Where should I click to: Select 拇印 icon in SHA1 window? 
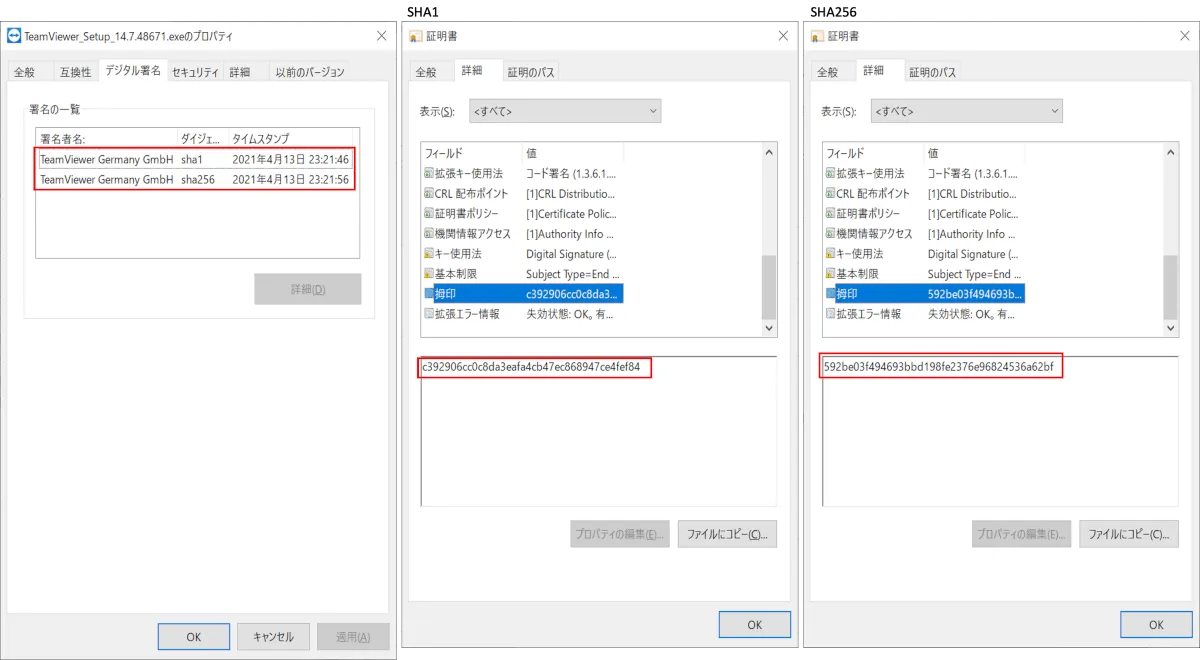point(429,294)
